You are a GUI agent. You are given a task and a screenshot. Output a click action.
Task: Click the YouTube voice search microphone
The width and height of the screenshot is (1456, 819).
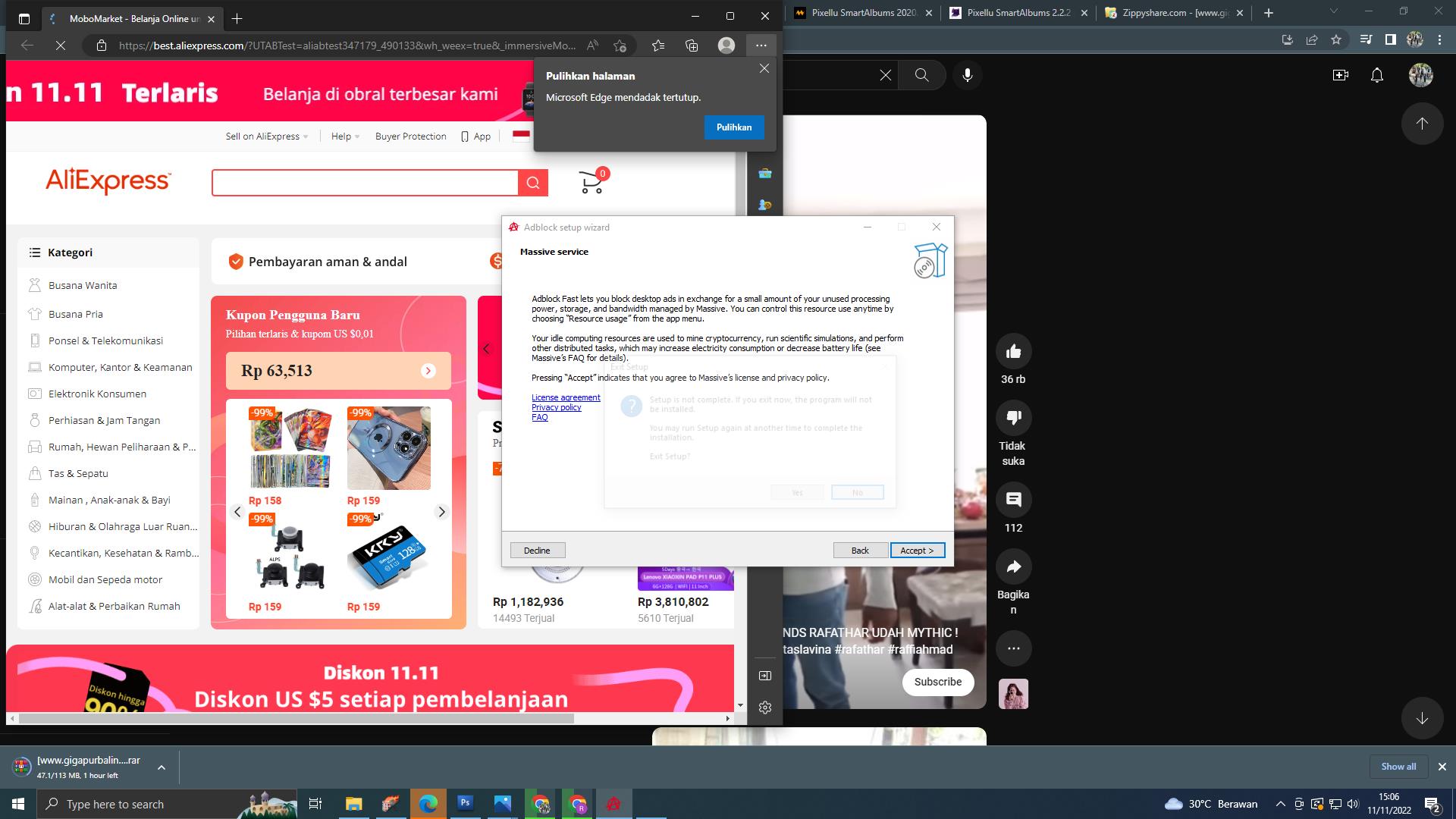click(967, 75)
